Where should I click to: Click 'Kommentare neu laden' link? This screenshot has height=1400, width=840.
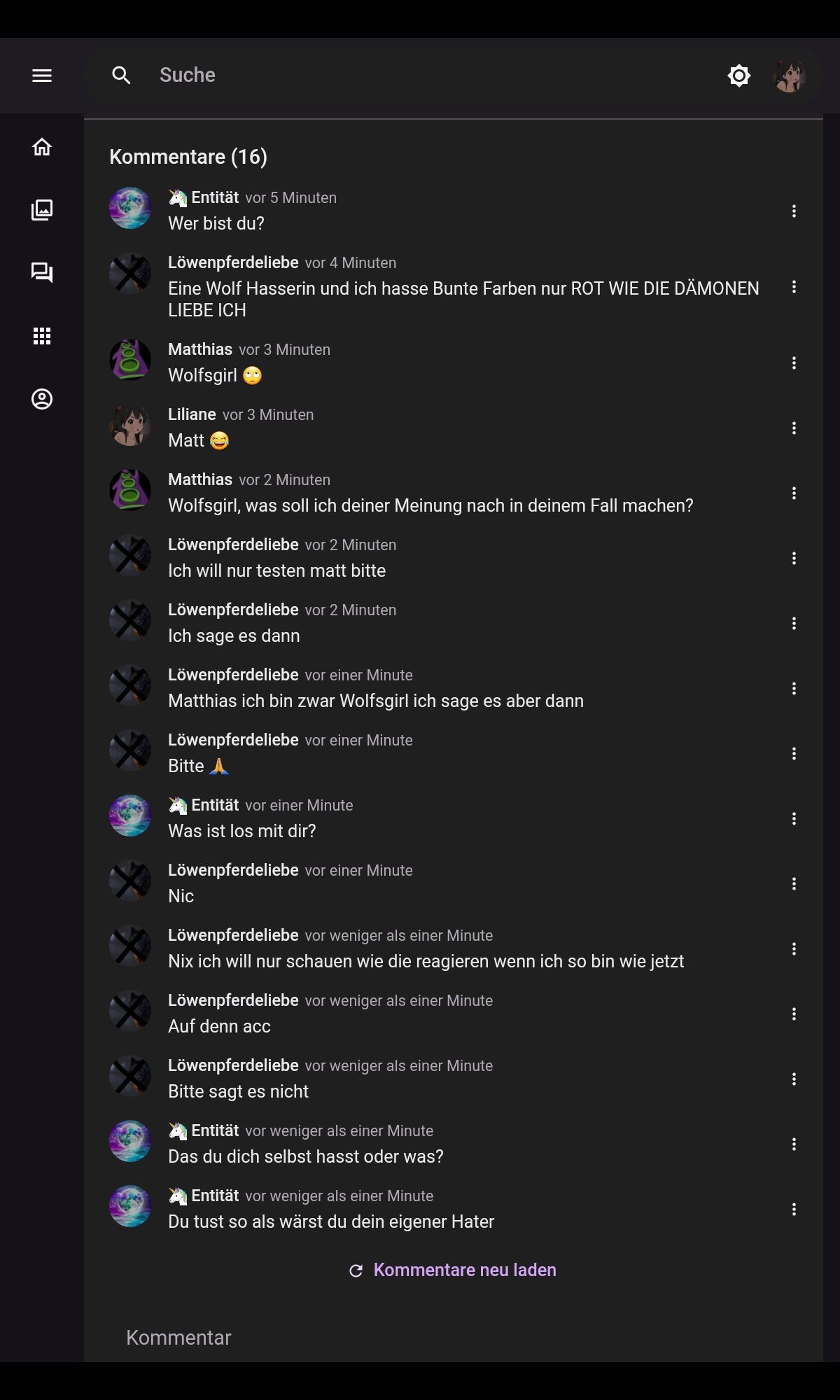pos(465,1270)
